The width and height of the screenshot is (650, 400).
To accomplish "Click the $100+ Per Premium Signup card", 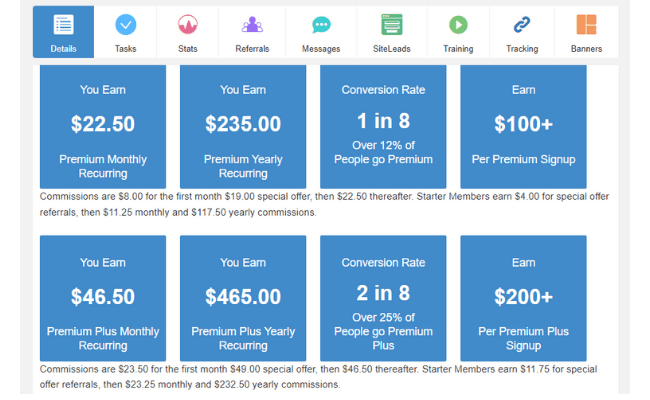I will 523,126.
